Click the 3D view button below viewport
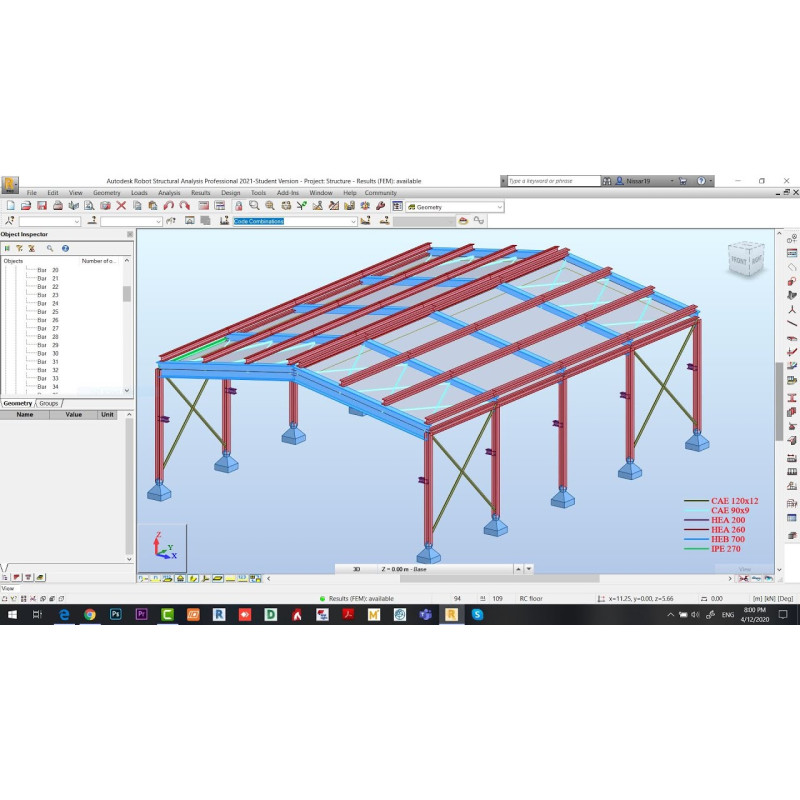Screen dimensions: 800x800 (355, 568)
